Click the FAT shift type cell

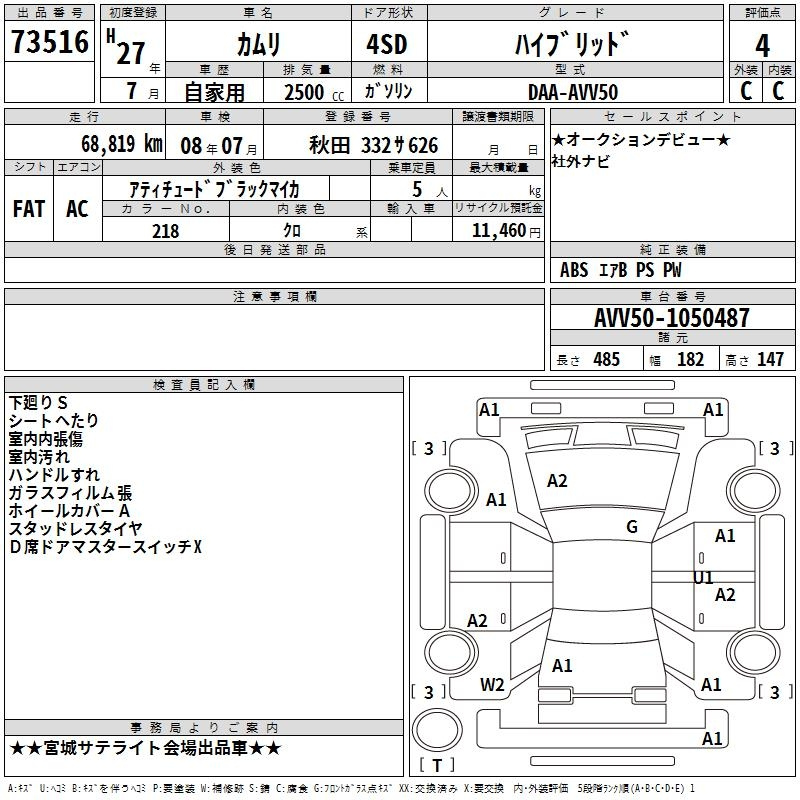(29, 208)
